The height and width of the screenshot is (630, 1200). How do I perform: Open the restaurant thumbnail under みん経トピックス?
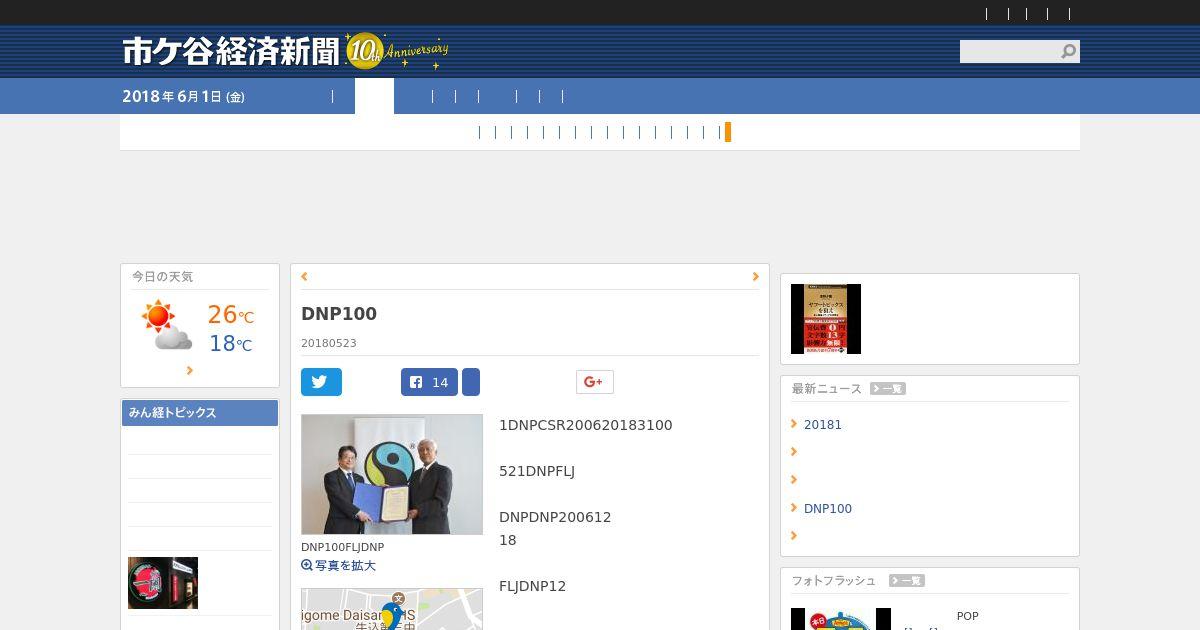(x=163, y=583)
